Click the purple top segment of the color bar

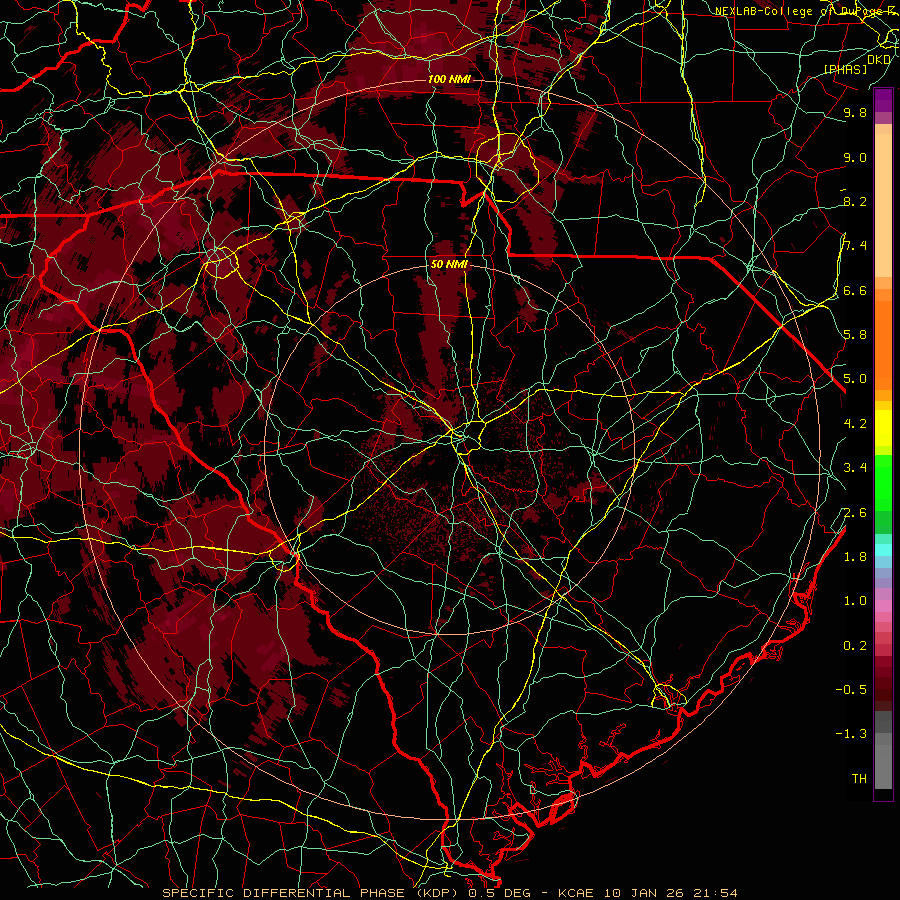pyautogui.click(x=883, y=100)
